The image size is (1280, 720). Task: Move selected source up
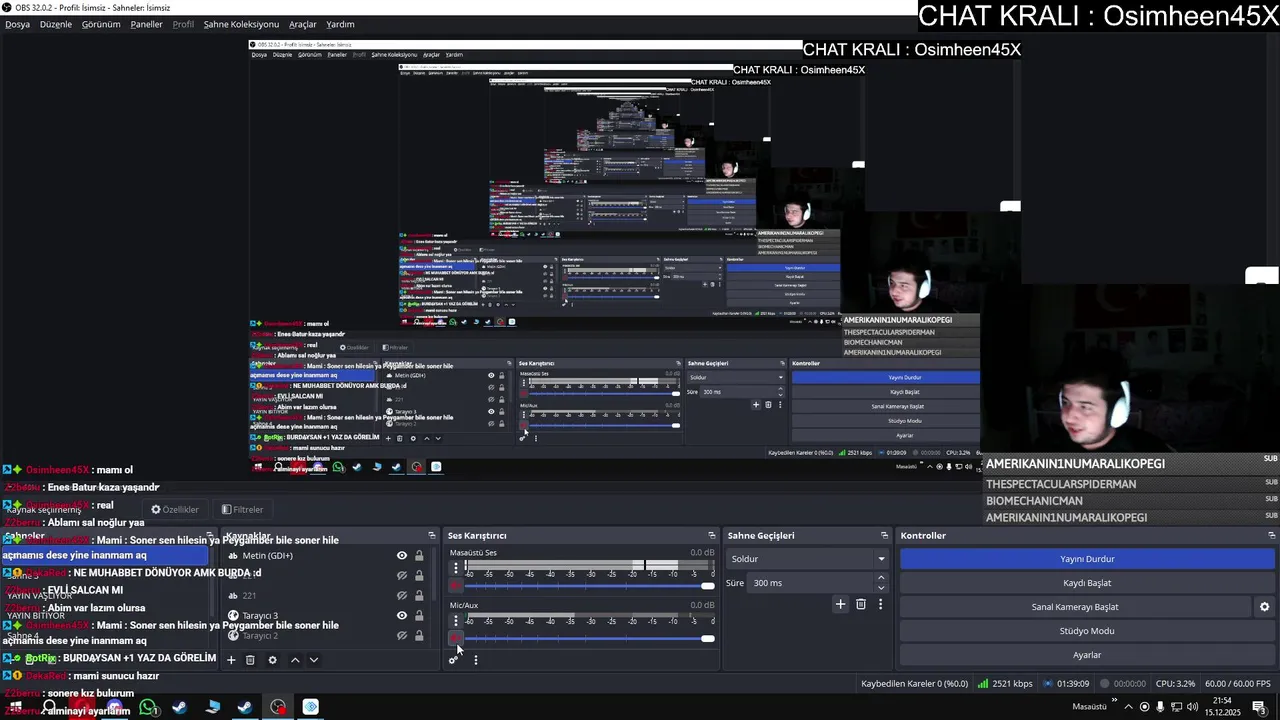point(295,660)
